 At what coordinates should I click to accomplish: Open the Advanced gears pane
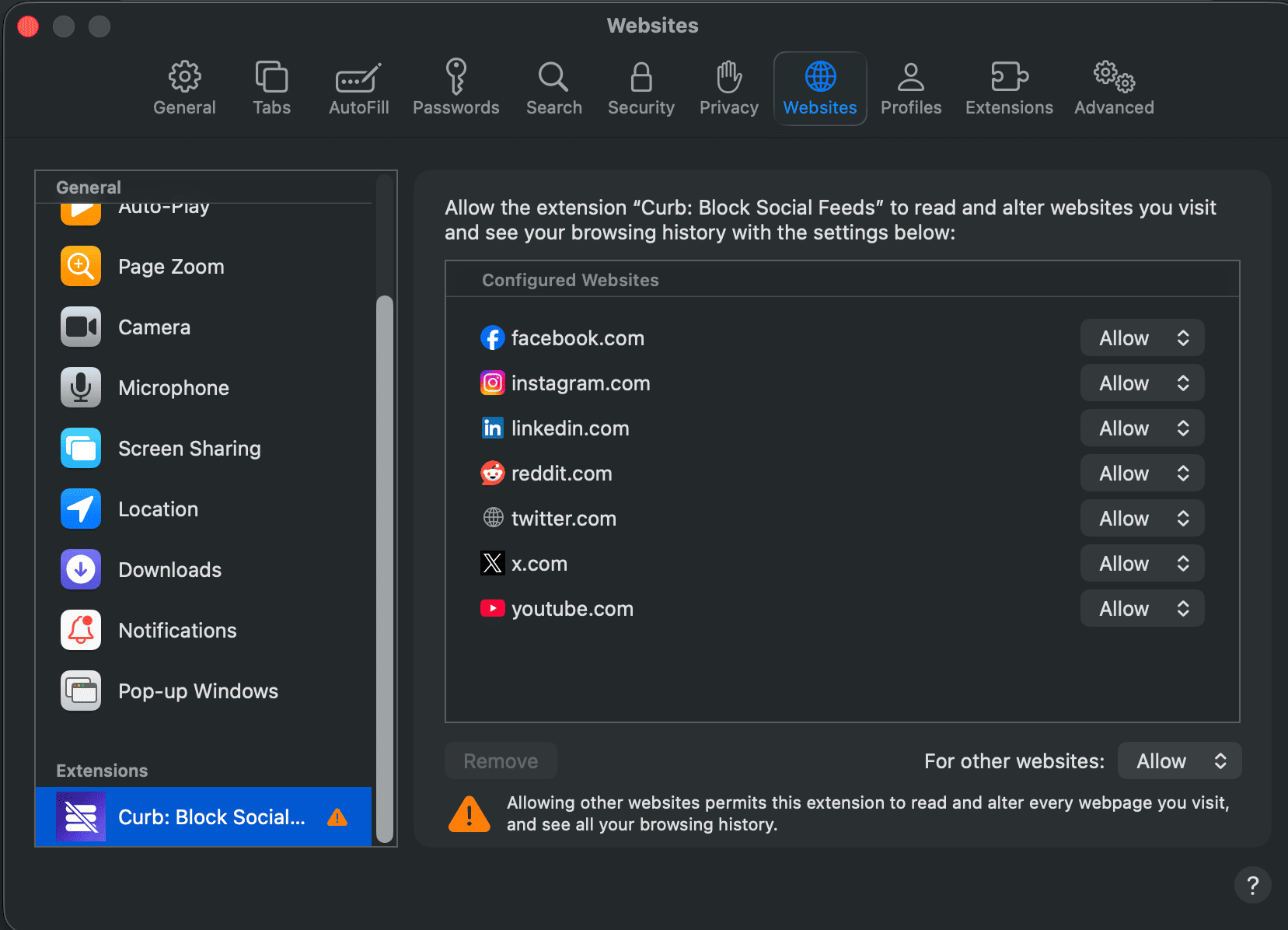point(1114,89)
